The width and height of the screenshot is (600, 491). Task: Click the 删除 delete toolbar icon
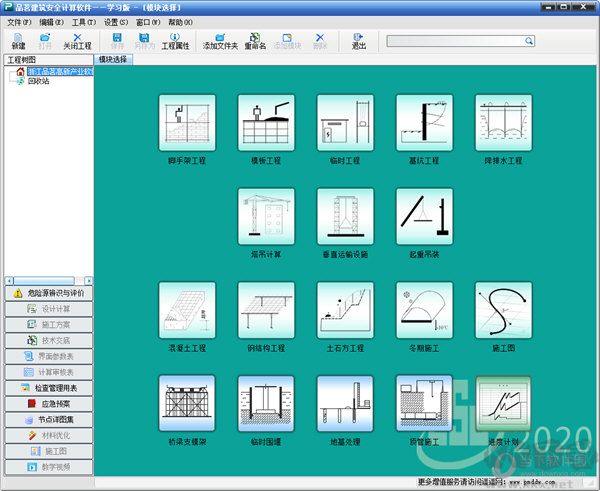pyautogui.click(x=320, y=41)
